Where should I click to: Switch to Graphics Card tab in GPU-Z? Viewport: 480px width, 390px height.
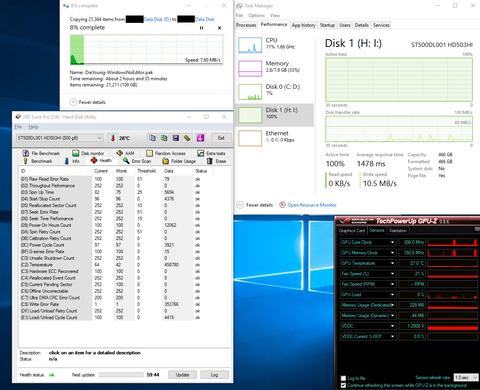click(352, 230)
